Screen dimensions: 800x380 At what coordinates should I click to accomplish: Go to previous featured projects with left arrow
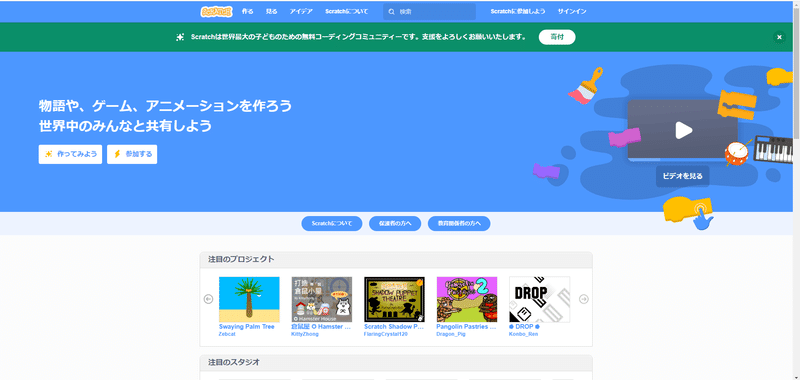point(208,299)
